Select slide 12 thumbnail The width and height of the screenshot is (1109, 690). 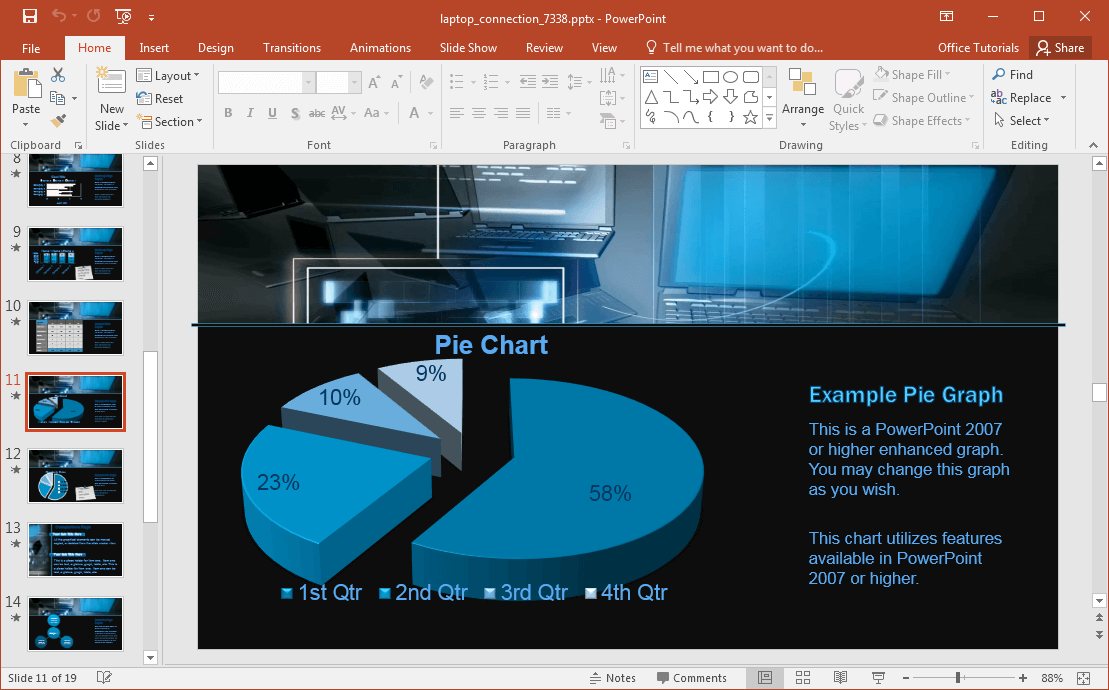tap(76, 475)
